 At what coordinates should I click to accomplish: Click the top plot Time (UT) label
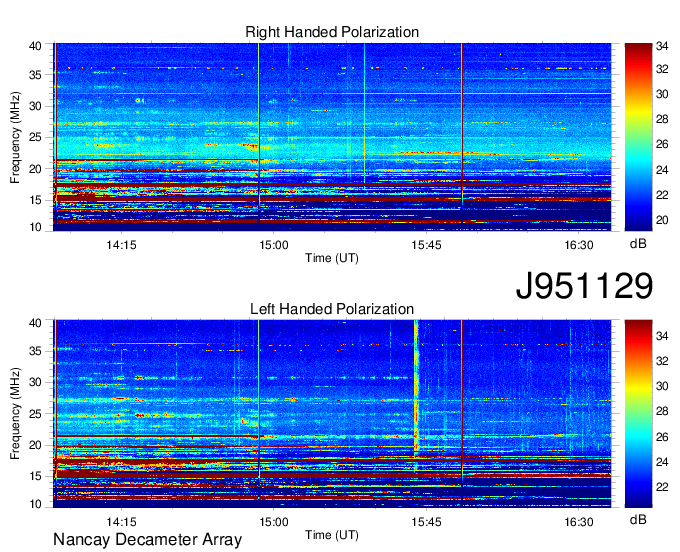[332, 258]
